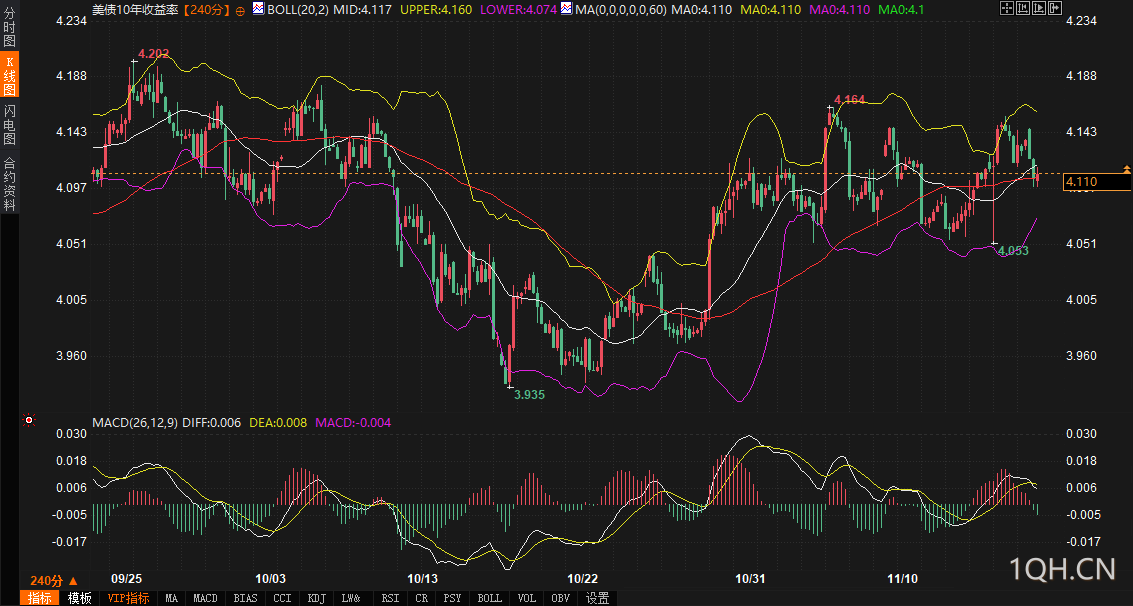Click the MA indicator chart icon
Image resolution: width=1133 pixels, height=606 pixels.
pyautogui.click(x=566, y=9)
